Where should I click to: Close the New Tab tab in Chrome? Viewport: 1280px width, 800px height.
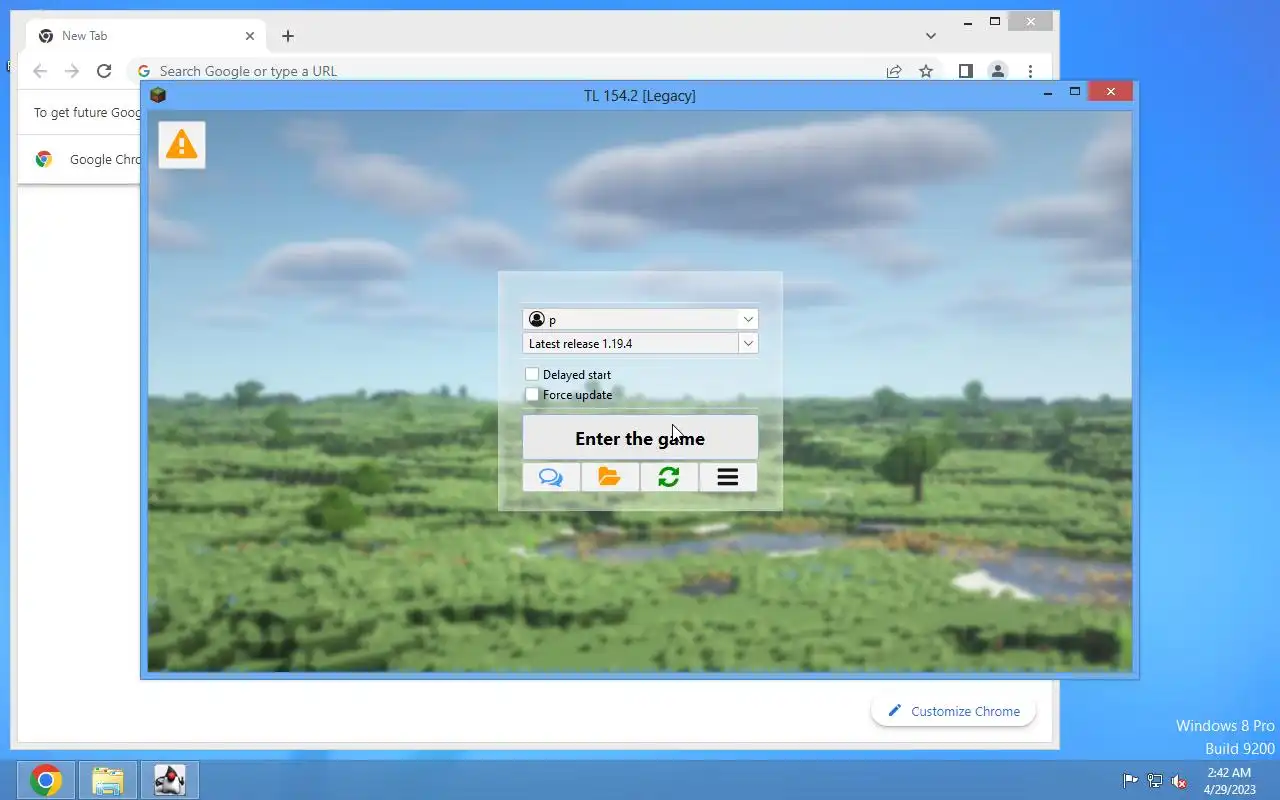tap(250, 36)
